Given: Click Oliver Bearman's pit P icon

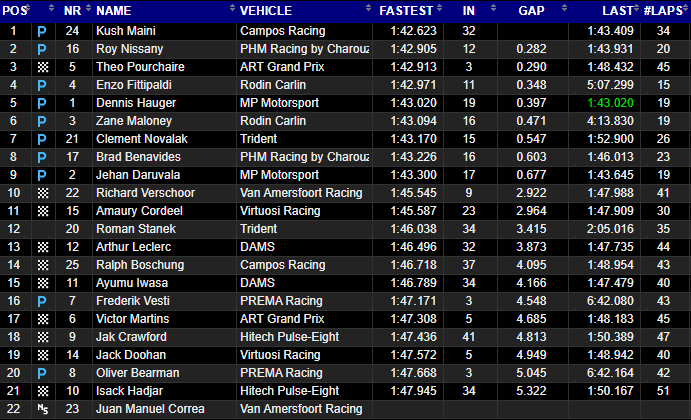Looking at the screenshot, I should [x=42, y=374].
